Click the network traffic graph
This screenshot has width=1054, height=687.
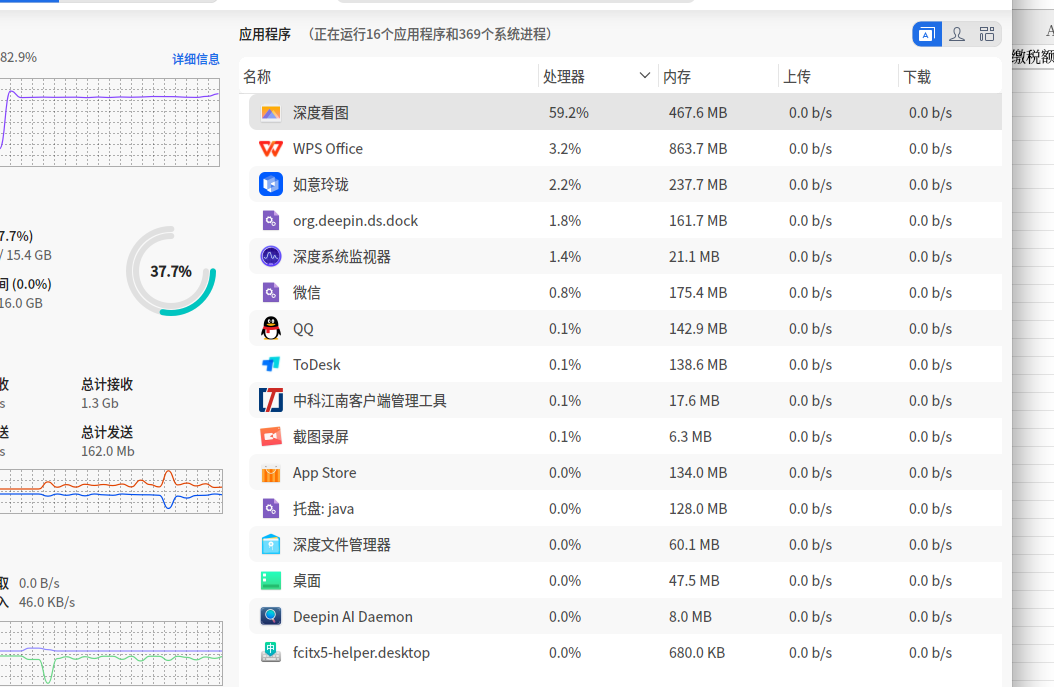(x=111, y=491)
